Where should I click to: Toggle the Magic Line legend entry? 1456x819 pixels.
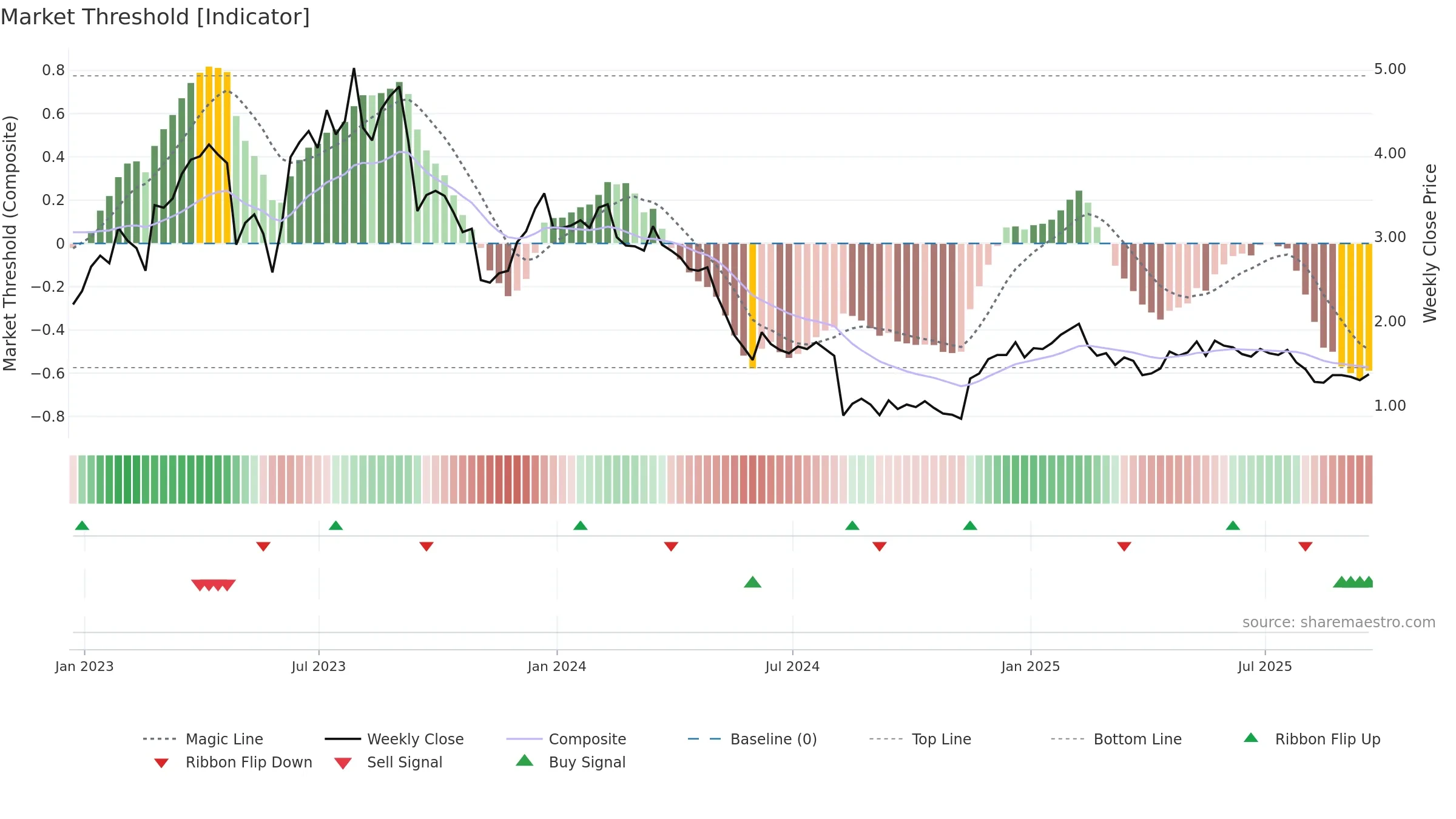point(203,739)
